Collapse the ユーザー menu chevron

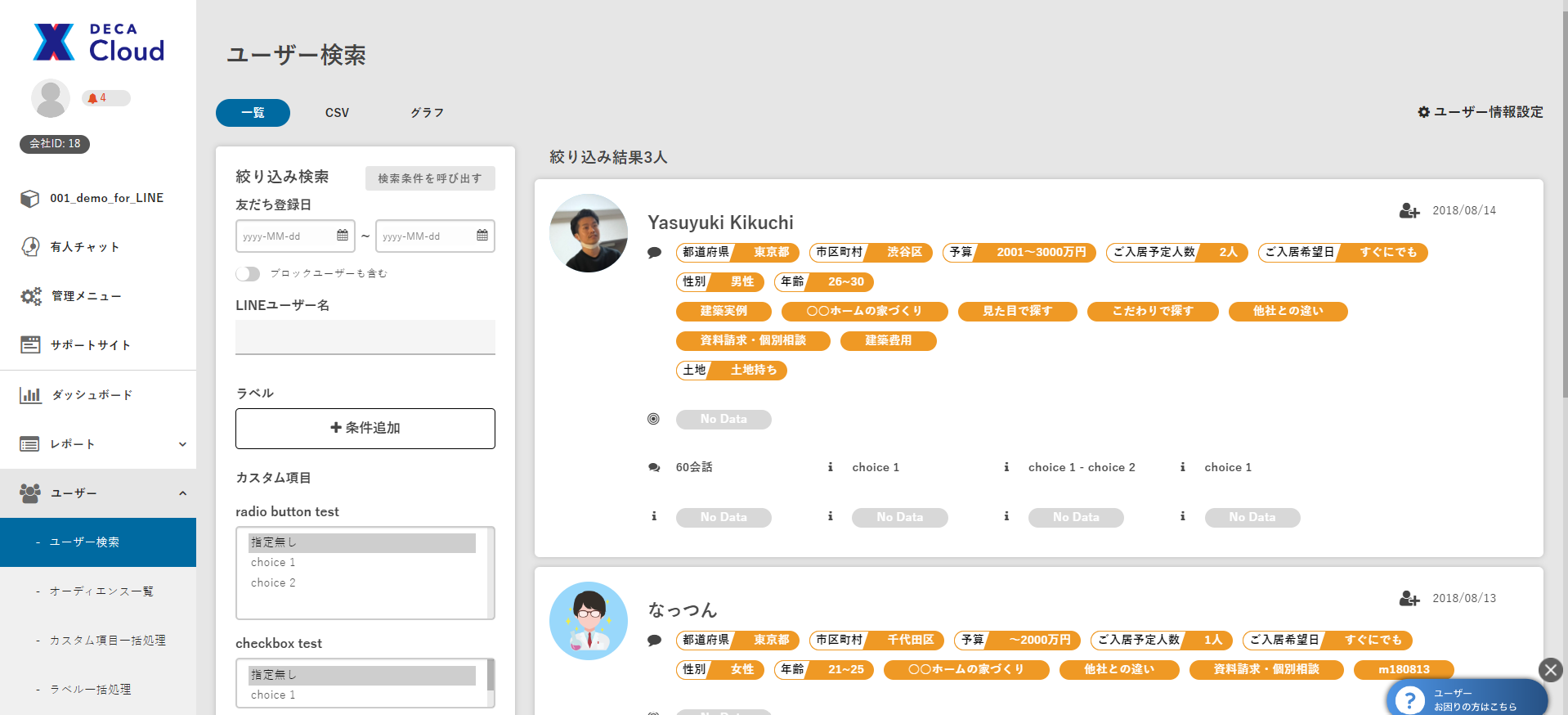click(x=182, y=493)
